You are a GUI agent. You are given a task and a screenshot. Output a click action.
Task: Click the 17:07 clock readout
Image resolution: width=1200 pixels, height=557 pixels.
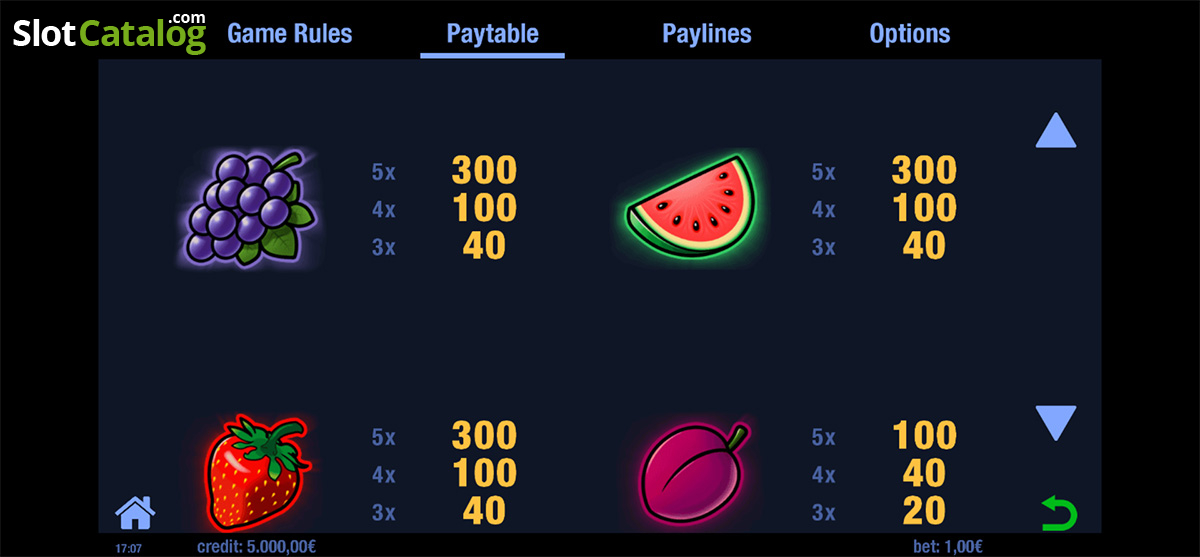127,547
